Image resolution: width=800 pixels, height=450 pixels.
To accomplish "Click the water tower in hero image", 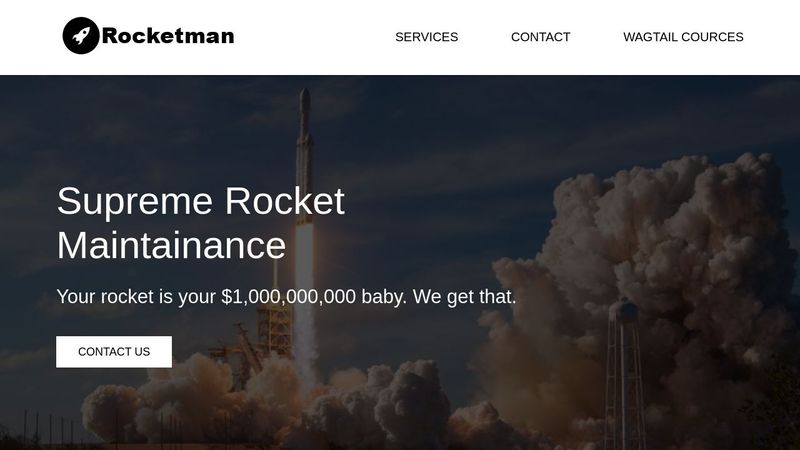I will (x=623, y=372).
